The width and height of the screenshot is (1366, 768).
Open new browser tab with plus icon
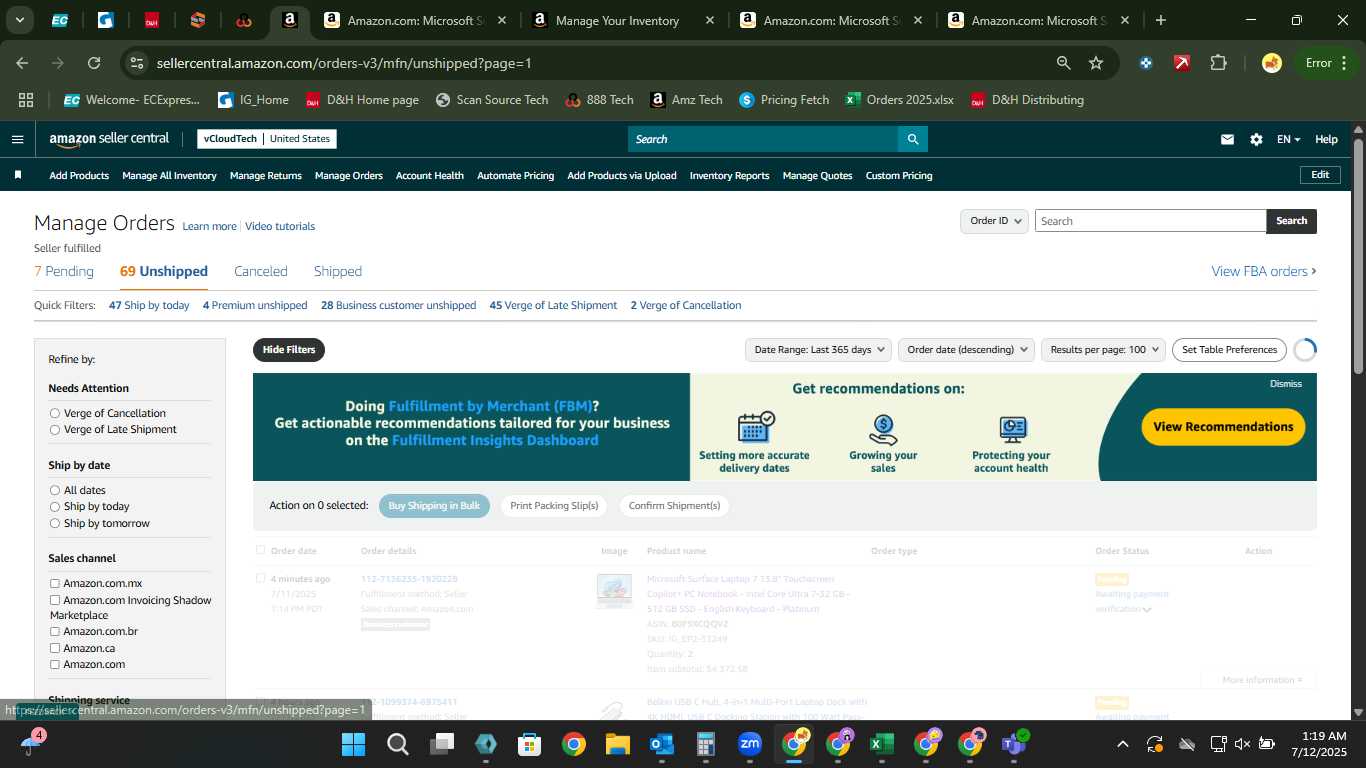[1160, 20]
